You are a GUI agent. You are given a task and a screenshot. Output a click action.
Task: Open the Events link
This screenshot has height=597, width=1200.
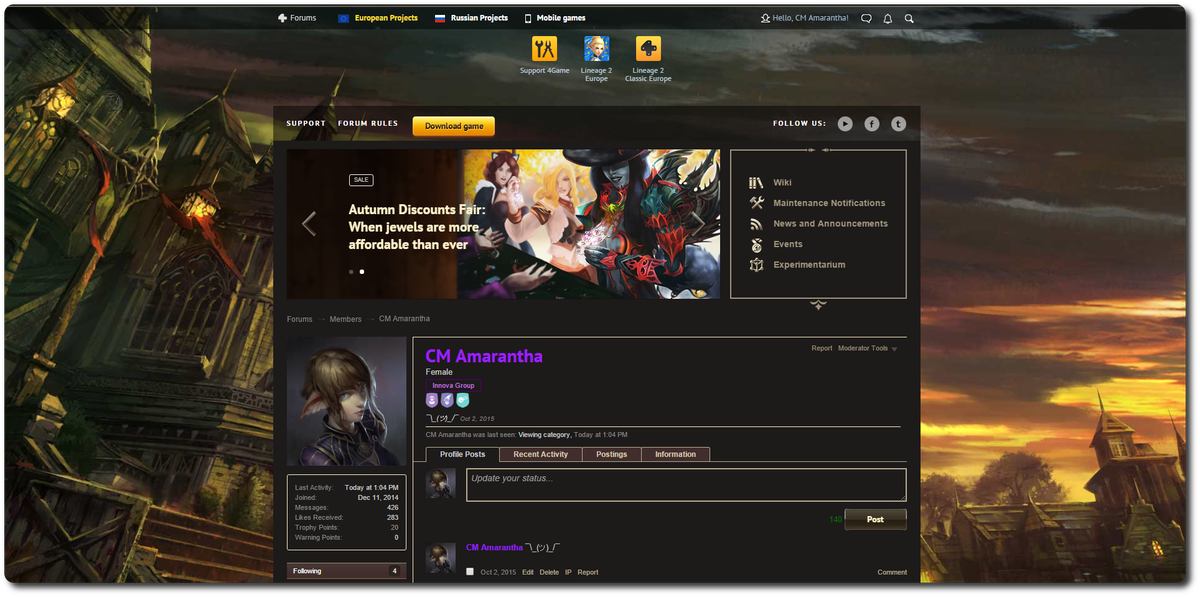coord(788,244)
